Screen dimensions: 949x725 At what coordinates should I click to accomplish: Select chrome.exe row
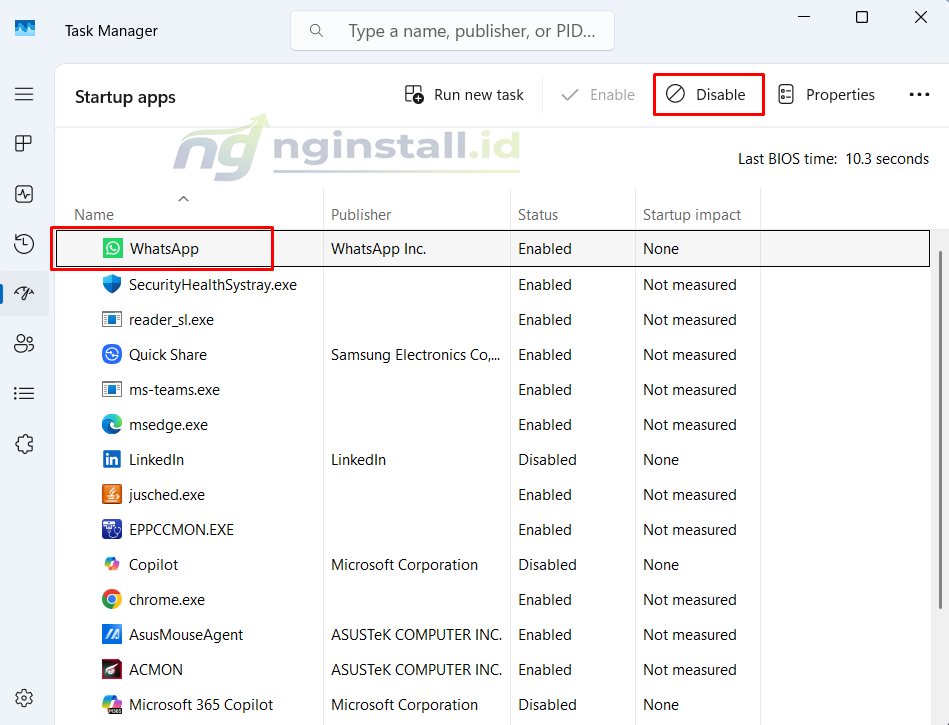click(493, 600)
